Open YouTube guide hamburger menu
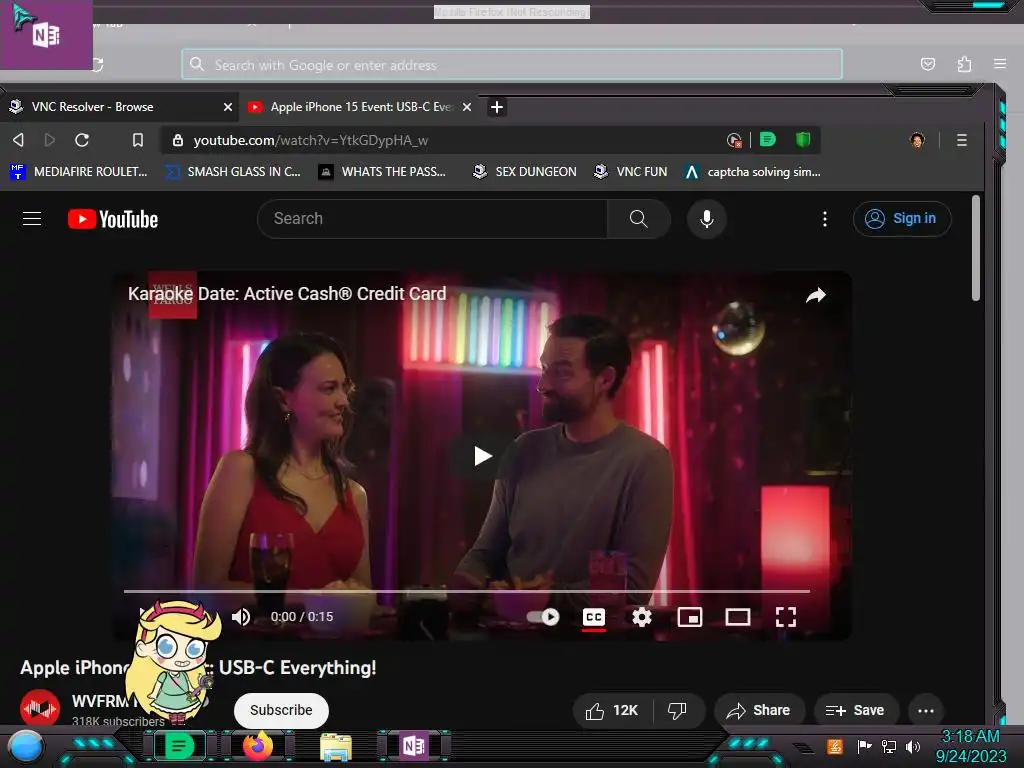 32,219
